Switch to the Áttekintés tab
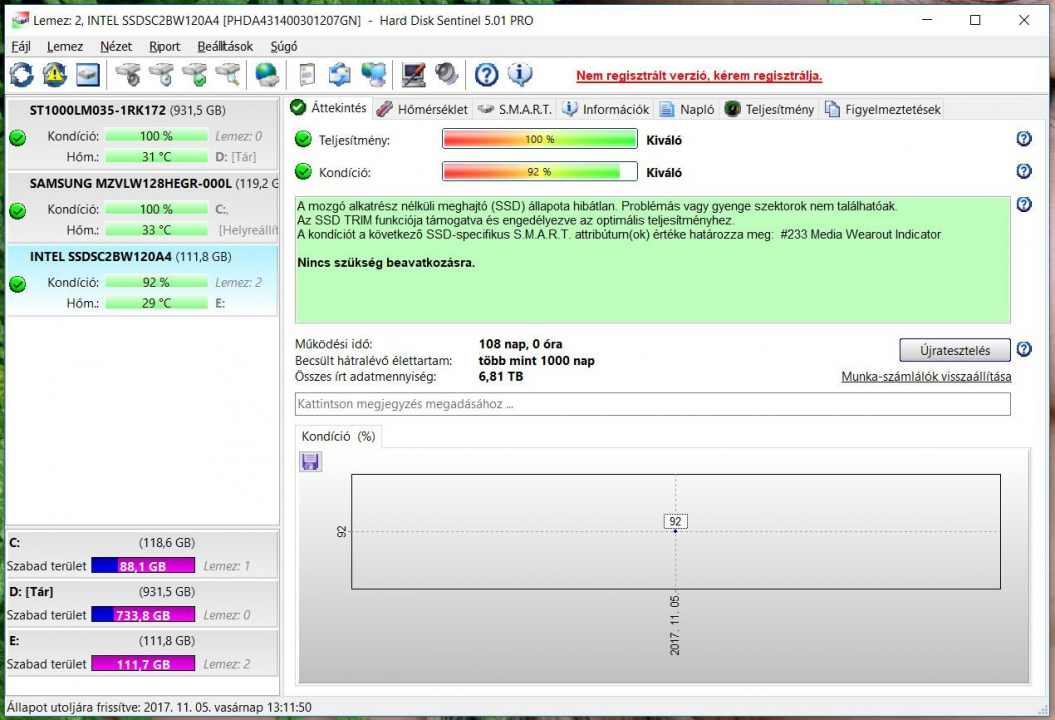The height and width of the screenshot is (720, 1055). click(x=329, y=108)
